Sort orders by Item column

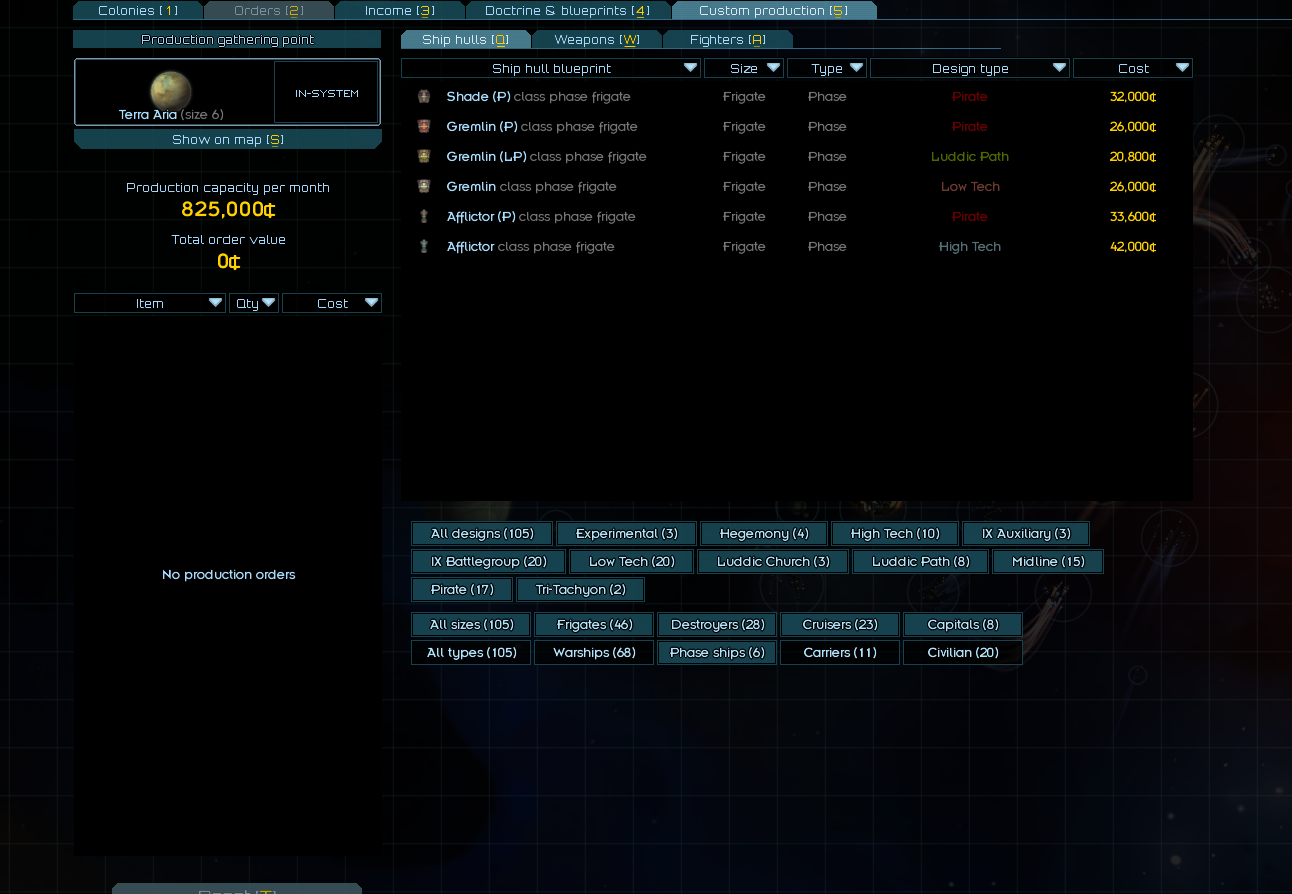point(150,303)
